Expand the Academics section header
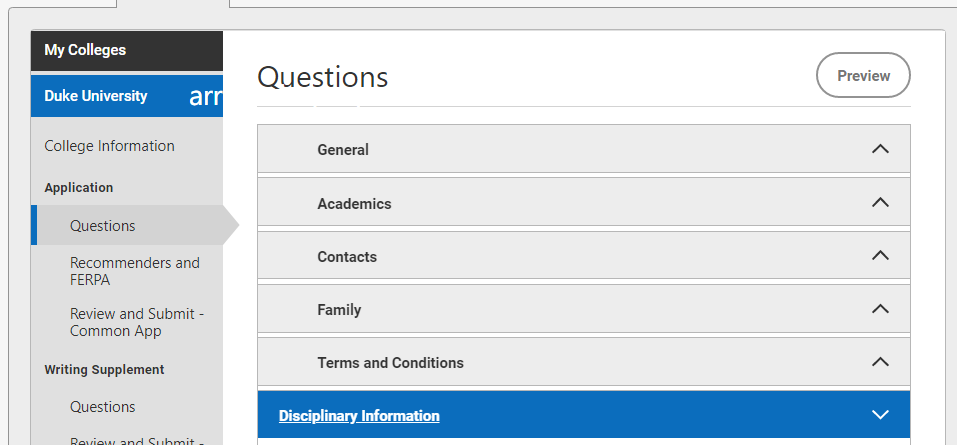This screenshot has height=445, width=957. (583, 202)
